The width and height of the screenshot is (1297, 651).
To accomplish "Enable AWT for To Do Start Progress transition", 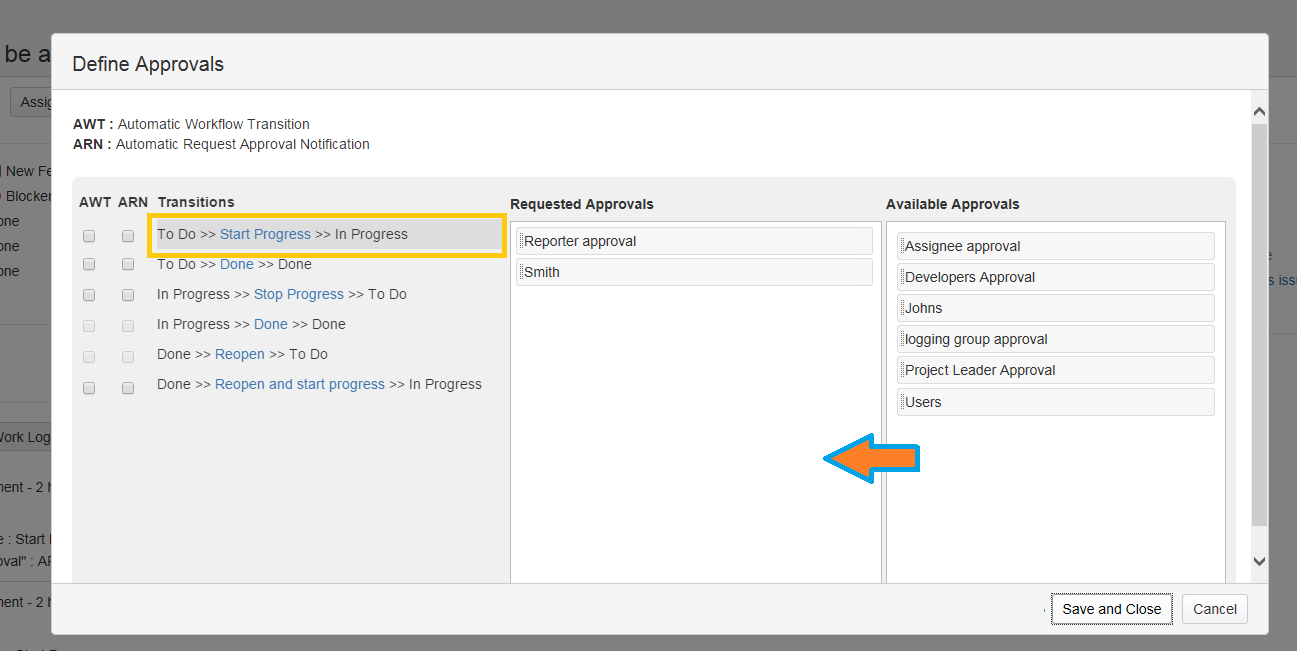I will point(89,236).
